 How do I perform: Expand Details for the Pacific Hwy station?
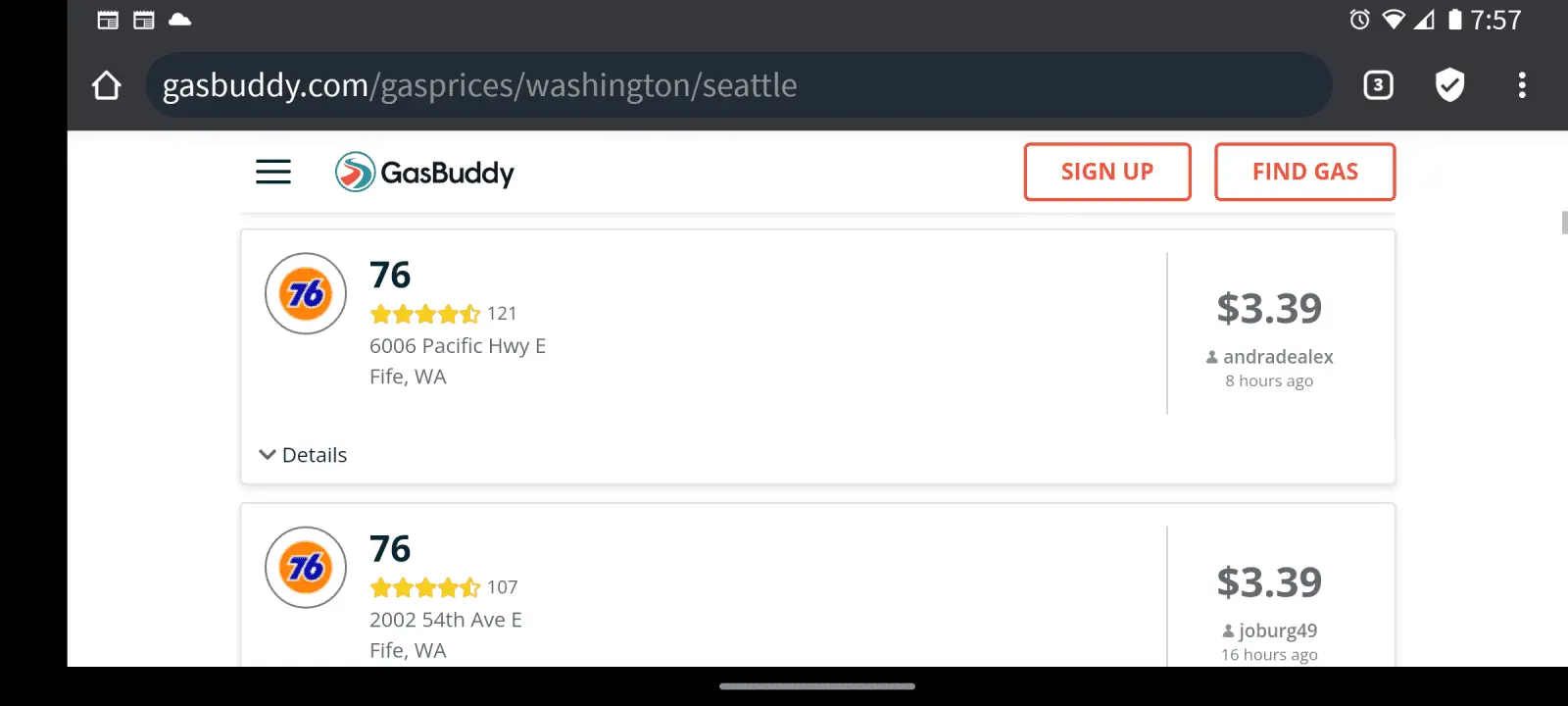point(303,455)
